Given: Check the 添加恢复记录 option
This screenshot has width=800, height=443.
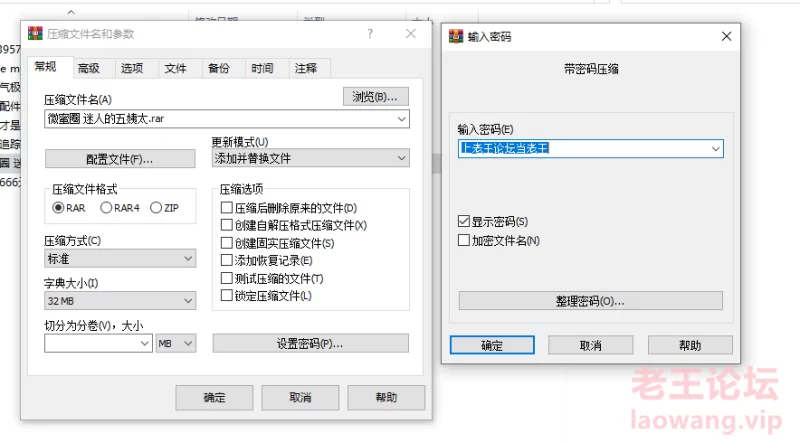Looking at the screenshot, I should tap(226, 261).
